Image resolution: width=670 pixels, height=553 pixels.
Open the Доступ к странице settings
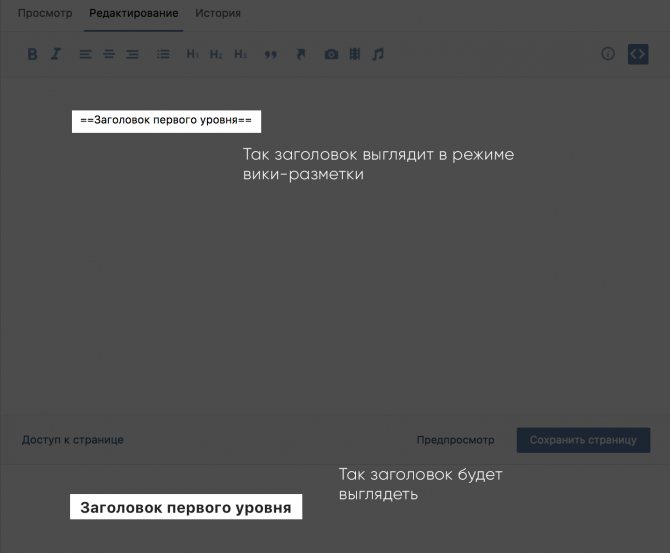73,440
